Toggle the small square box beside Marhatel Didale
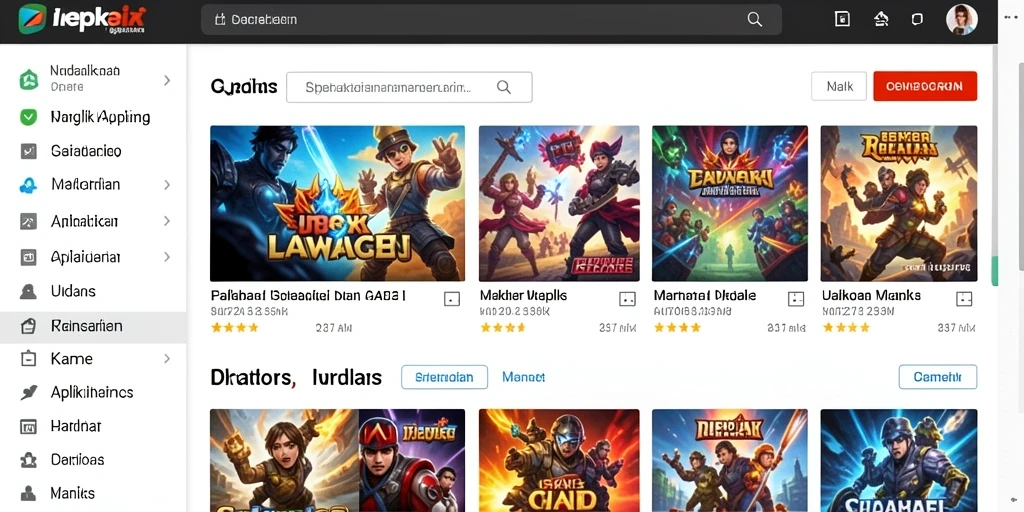 point(795,299)
